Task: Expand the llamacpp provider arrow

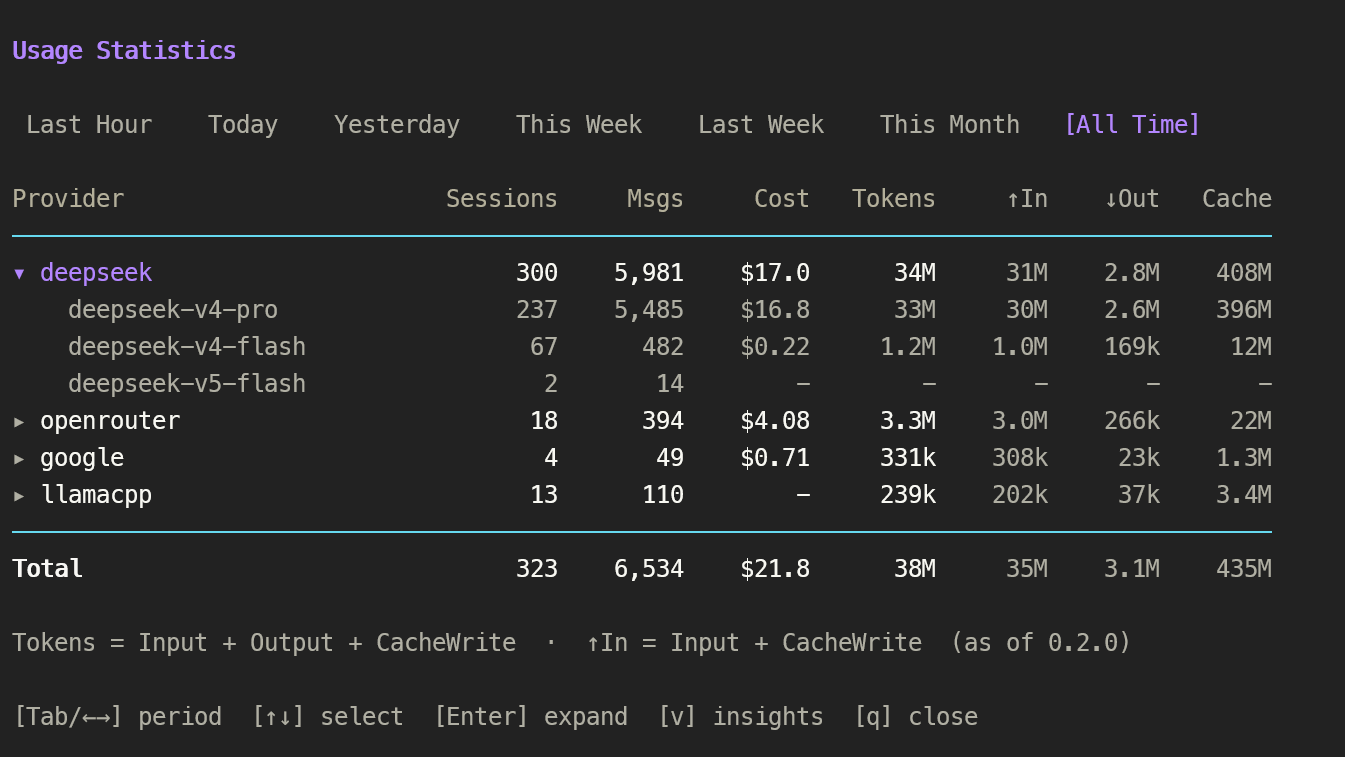Action: click(19, 495)
